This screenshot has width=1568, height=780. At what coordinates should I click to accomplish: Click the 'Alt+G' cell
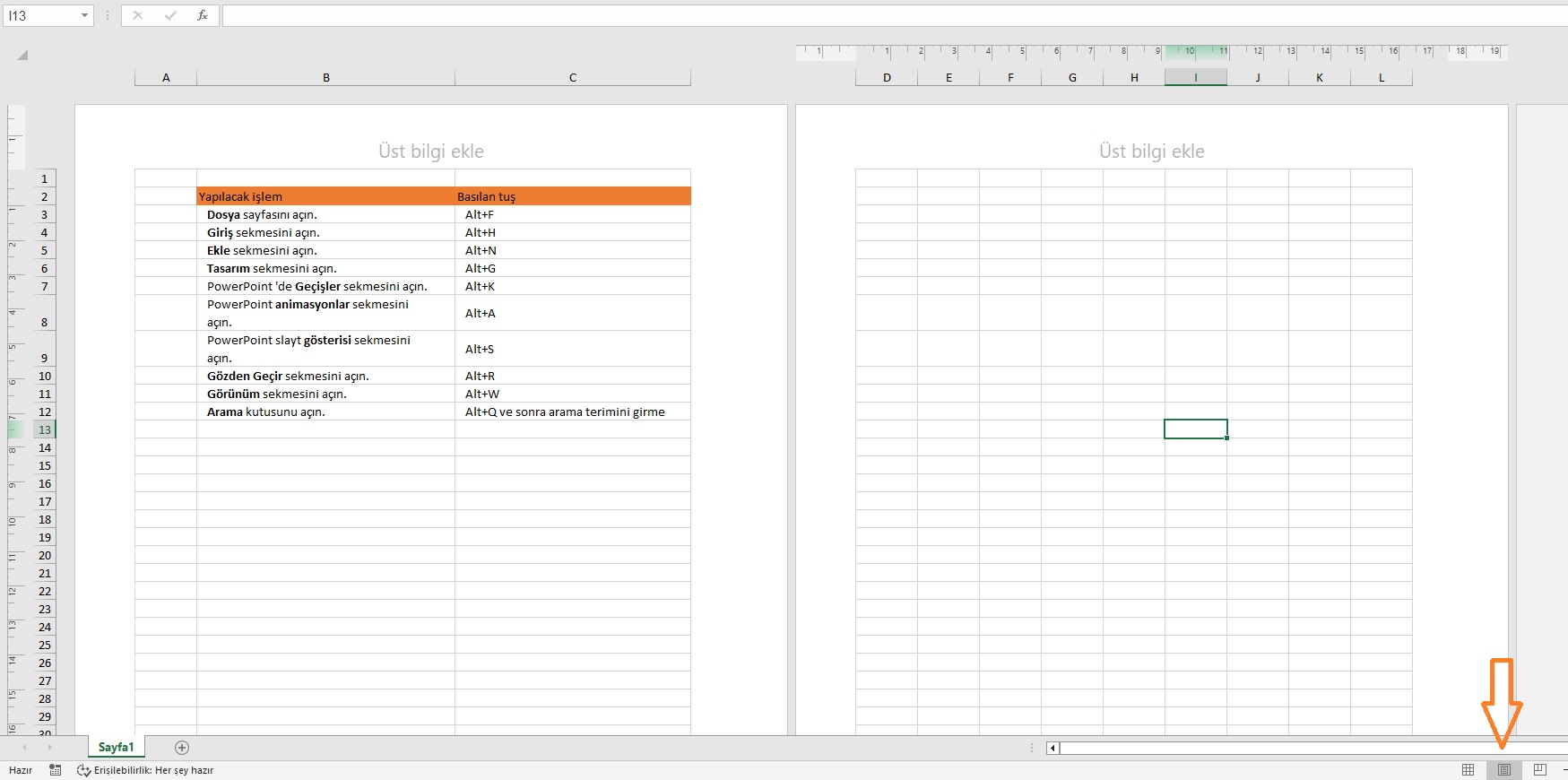point(573,268)
